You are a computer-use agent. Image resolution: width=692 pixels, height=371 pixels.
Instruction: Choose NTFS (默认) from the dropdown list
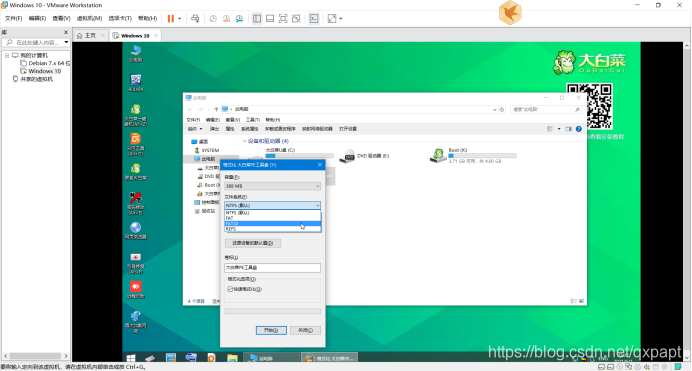(x=272, y=213)
